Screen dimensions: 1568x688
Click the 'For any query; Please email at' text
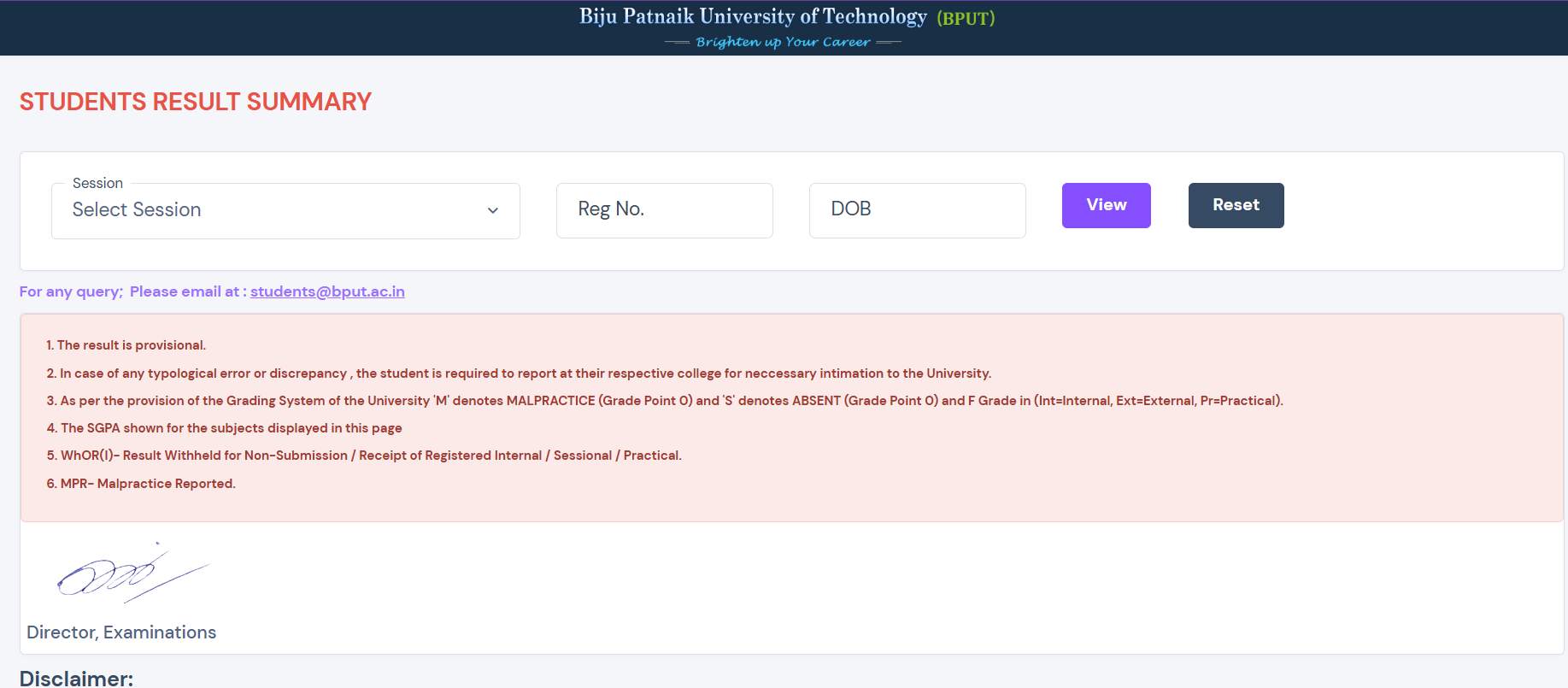[x=133, y=291]
